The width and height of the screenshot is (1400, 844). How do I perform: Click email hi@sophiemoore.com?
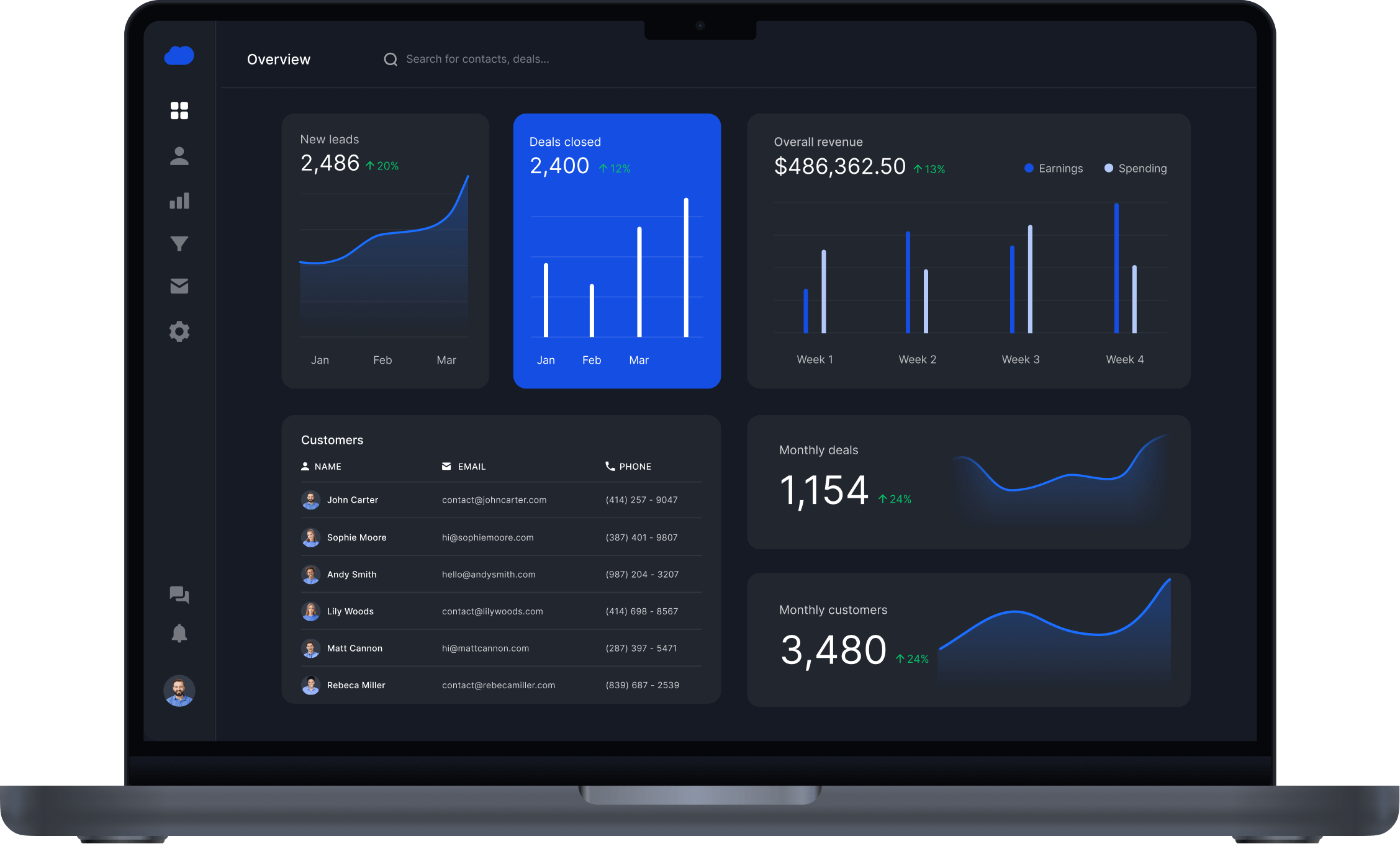(x=487, y=537)
